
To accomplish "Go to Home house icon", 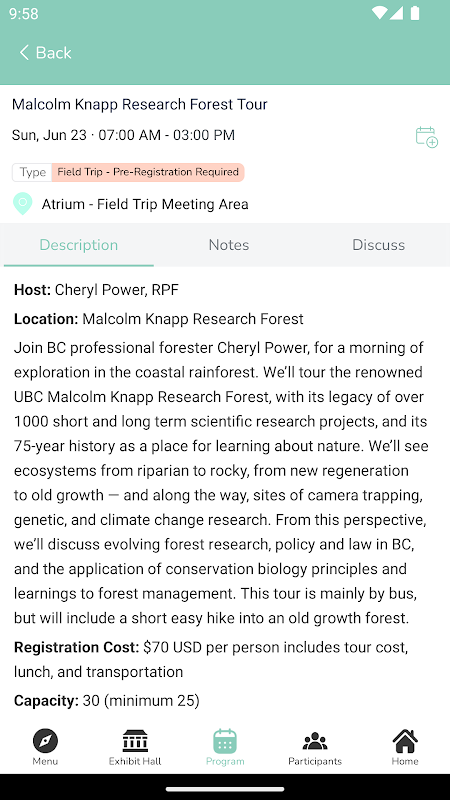I will coord(405,741).
